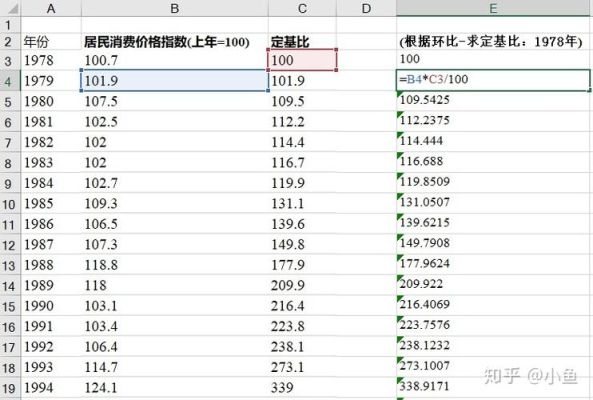Select cell C3 with the dashed red border
The image size is (593, 400).
(302, 60)
